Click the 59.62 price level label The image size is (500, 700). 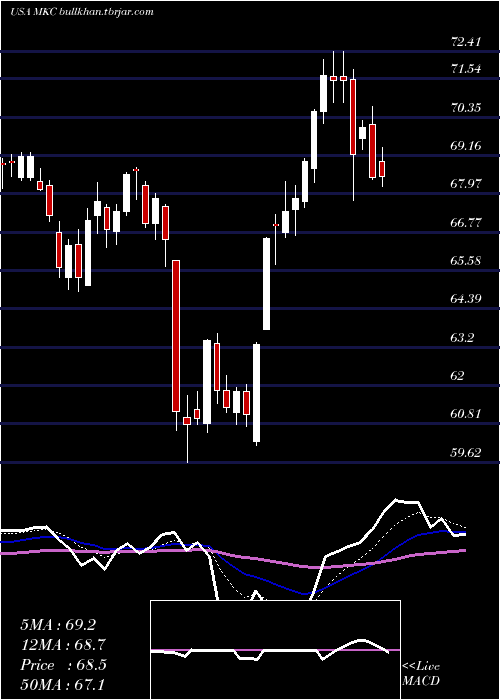coord(467,453)
